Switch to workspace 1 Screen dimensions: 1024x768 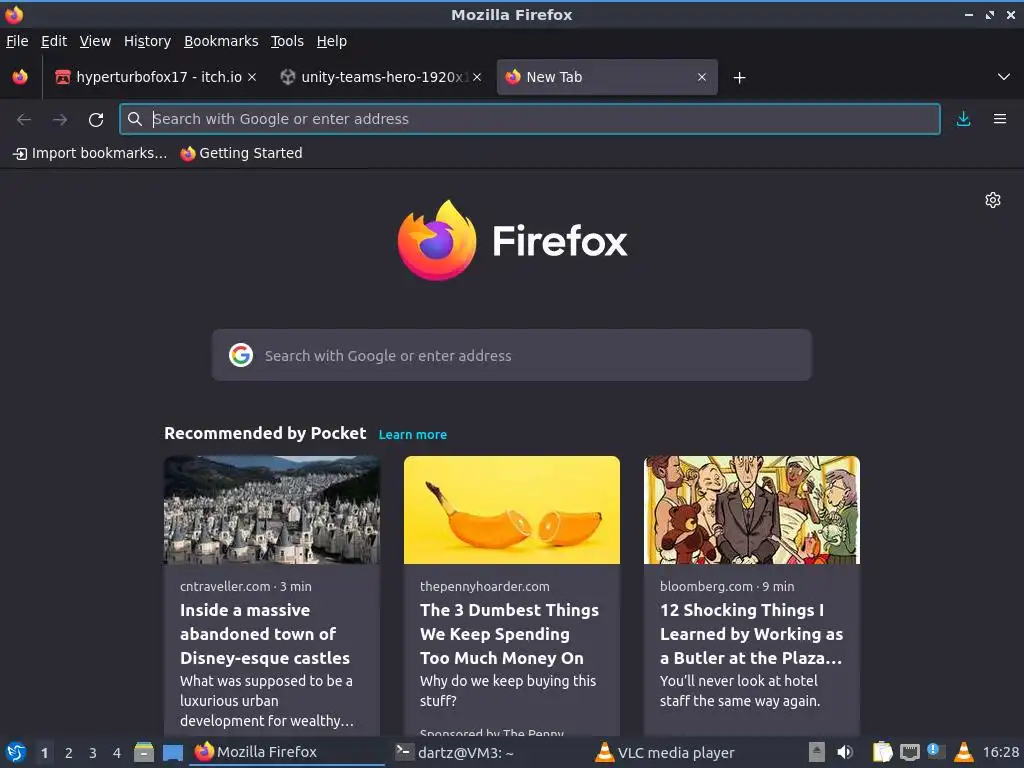(44, 753)
